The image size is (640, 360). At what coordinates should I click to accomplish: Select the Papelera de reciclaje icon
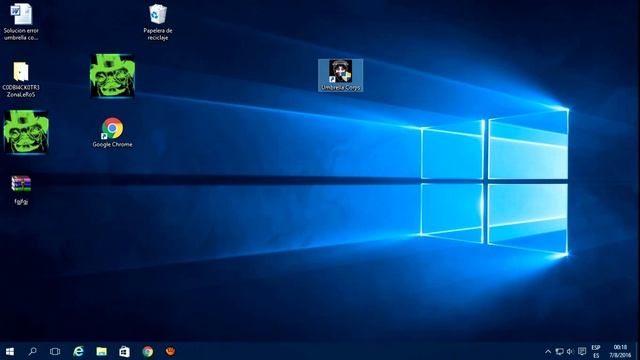coord(158,22)
